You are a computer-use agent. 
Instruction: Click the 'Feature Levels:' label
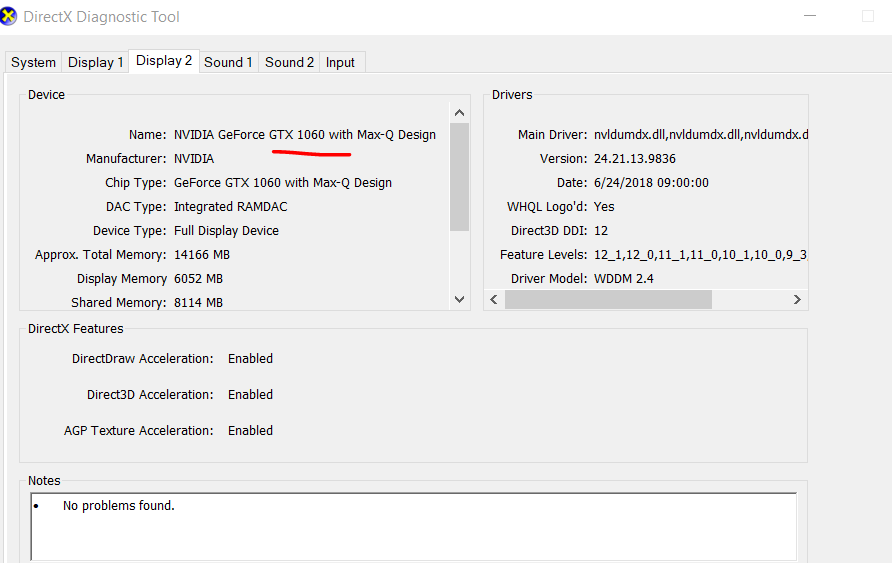(x=543, y=255)
